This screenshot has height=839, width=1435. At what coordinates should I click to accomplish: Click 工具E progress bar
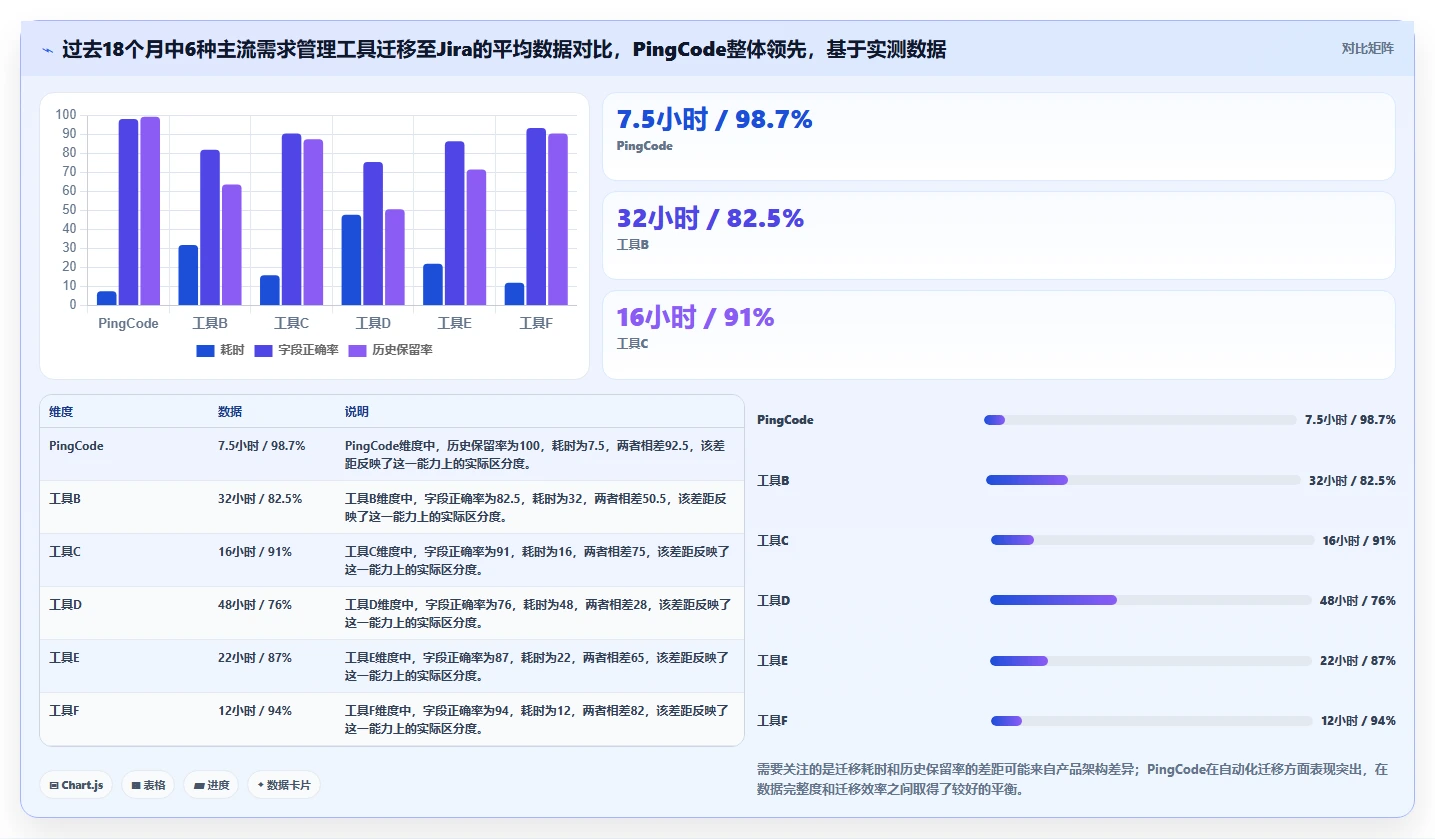(x=1150, y=660)
